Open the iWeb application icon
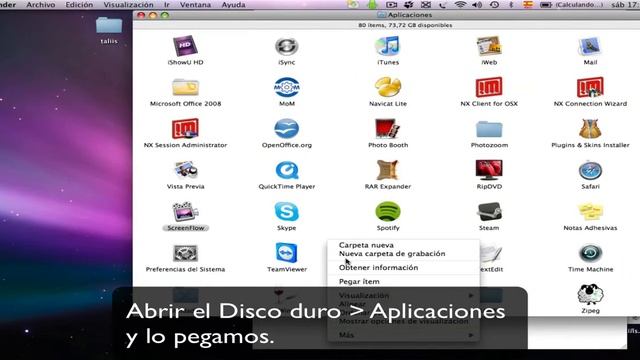 pyautogui.click(x=489, y=46)
